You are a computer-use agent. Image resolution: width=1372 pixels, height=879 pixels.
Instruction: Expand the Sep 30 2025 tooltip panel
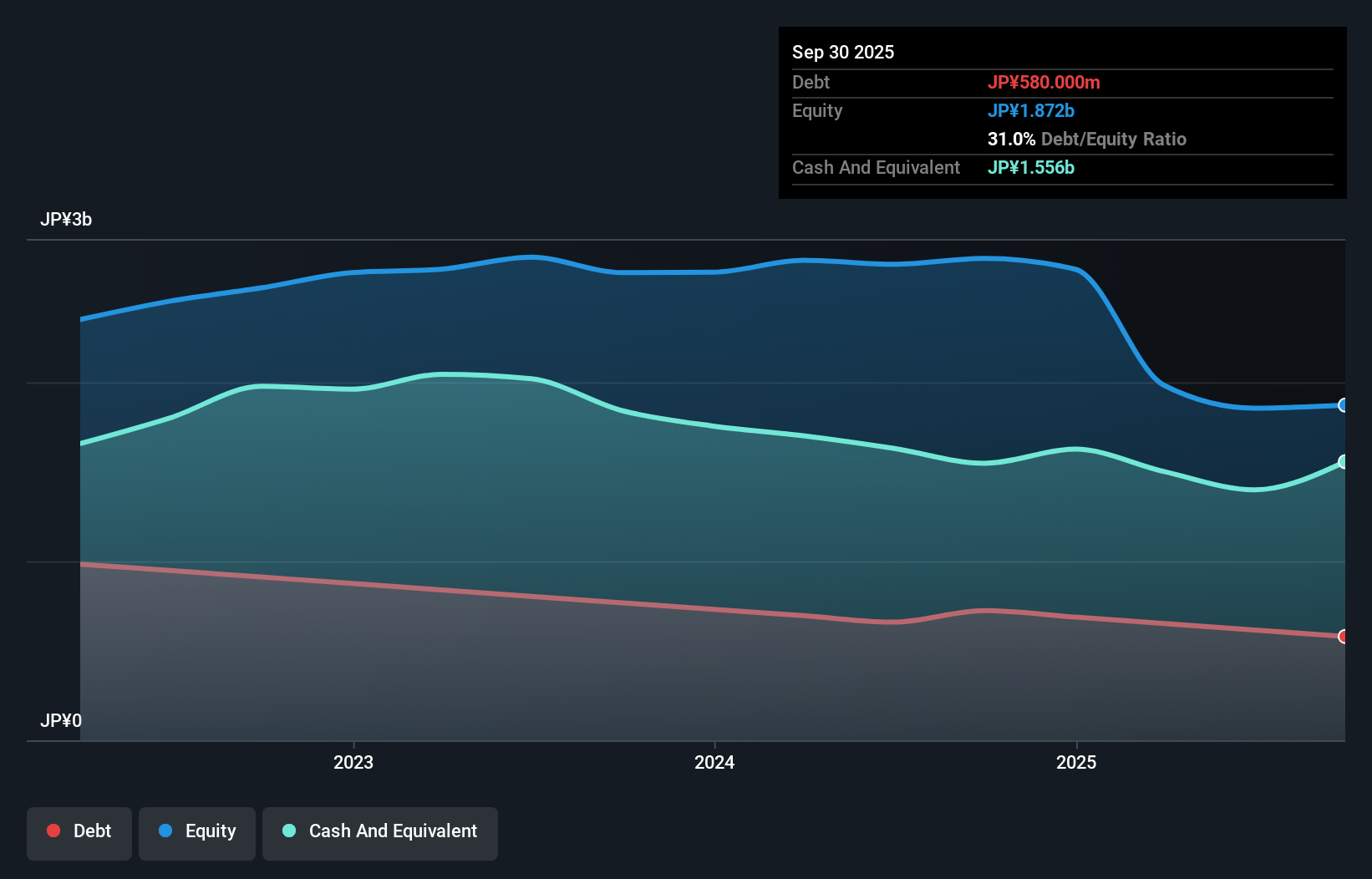click(843, 52)
